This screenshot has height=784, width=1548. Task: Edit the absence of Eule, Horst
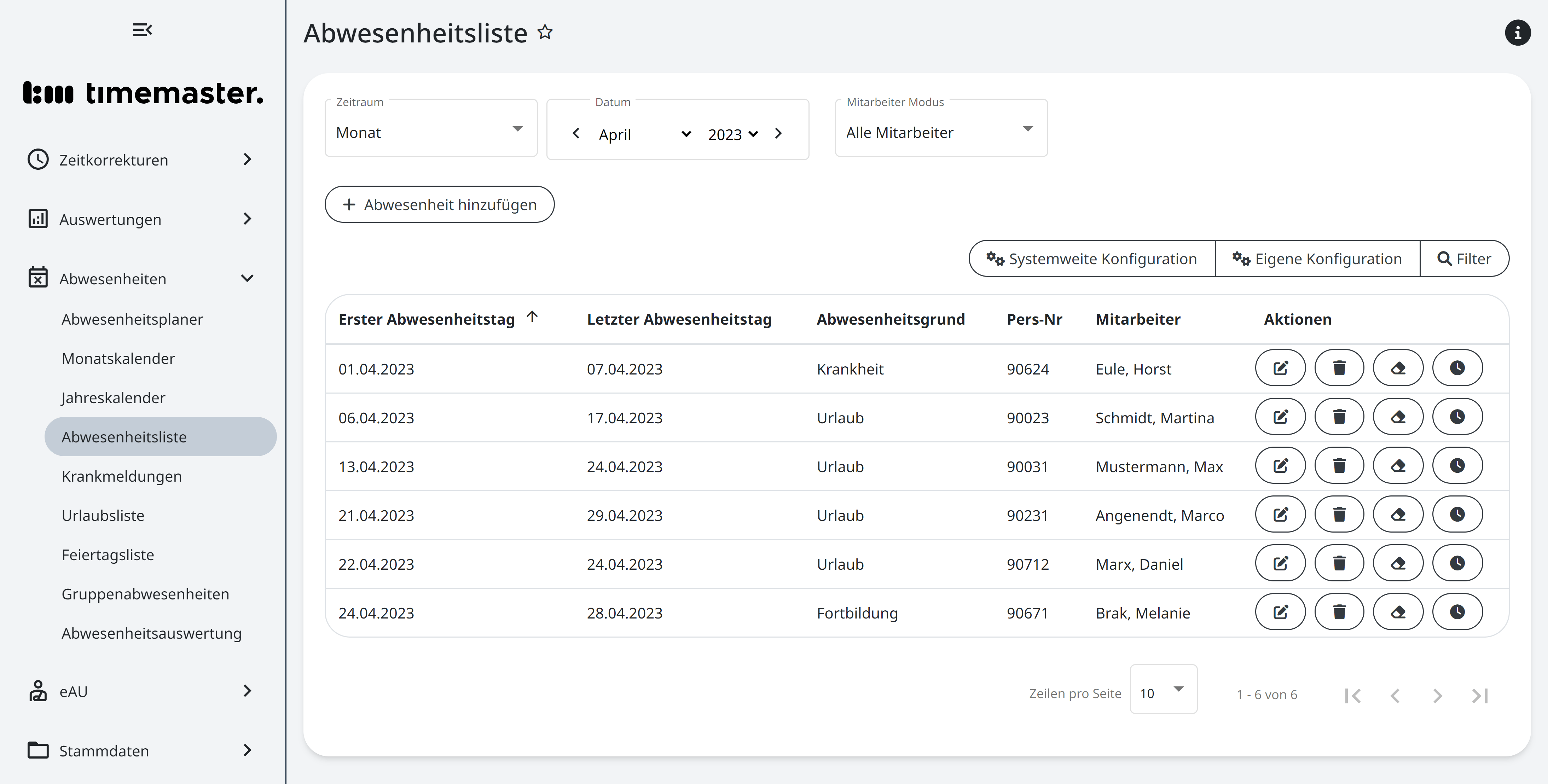pos(1280,368)
